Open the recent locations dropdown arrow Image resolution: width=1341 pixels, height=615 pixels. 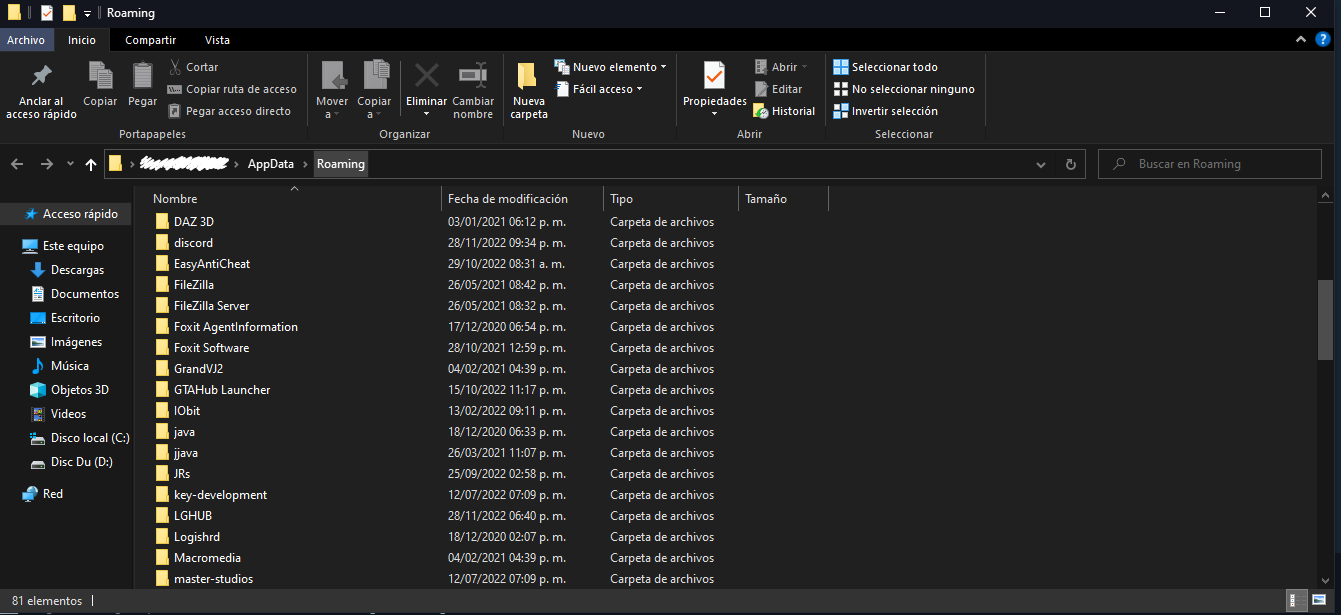click(x=70, y=164)
